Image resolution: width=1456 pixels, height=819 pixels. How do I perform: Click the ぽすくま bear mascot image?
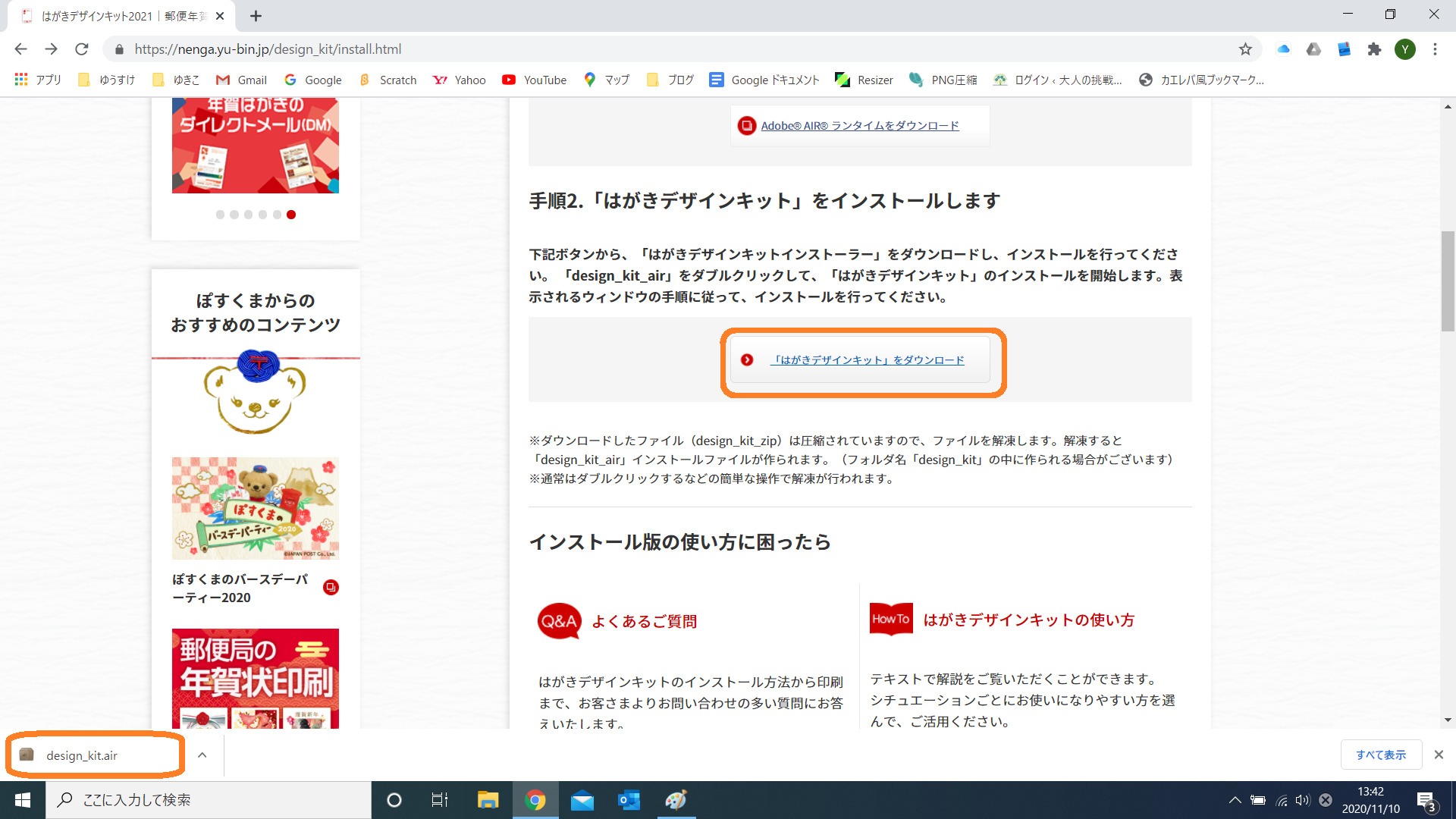255,392
